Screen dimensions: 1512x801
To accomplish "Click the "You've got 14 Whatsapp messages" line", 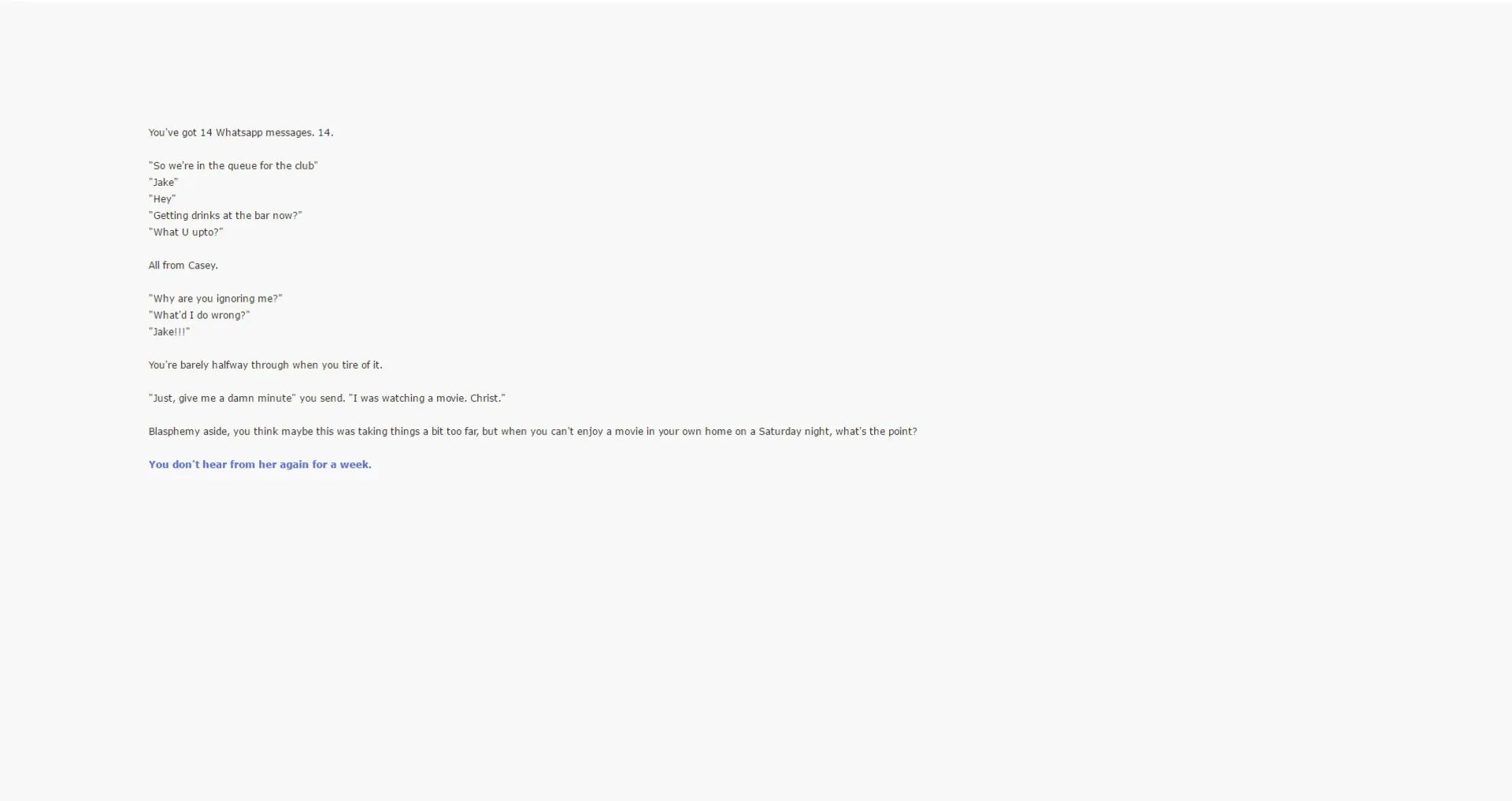I will coord(240,132).
